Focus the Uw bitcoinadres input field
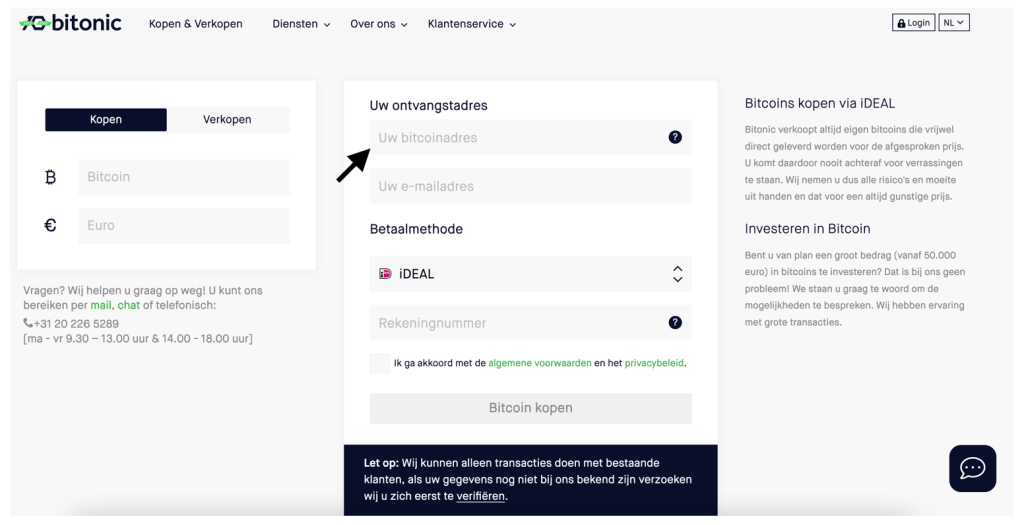 tap(530, 138)
